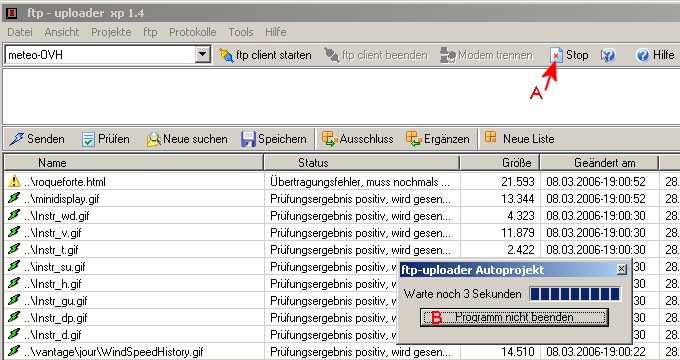The width and height of the screenshot is (680, 360).
Task: Open the Datei menu
Action: (20, 32)
